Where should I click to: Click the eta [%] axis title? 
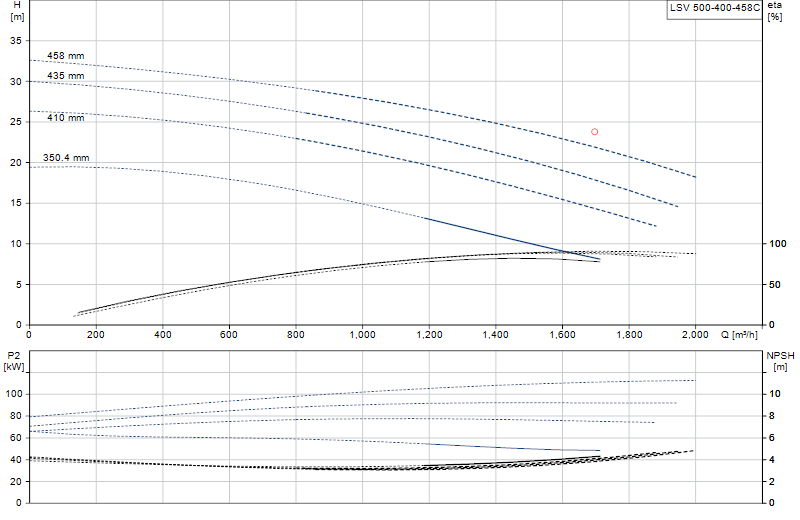pyautogui.click(x=774, y=11)
